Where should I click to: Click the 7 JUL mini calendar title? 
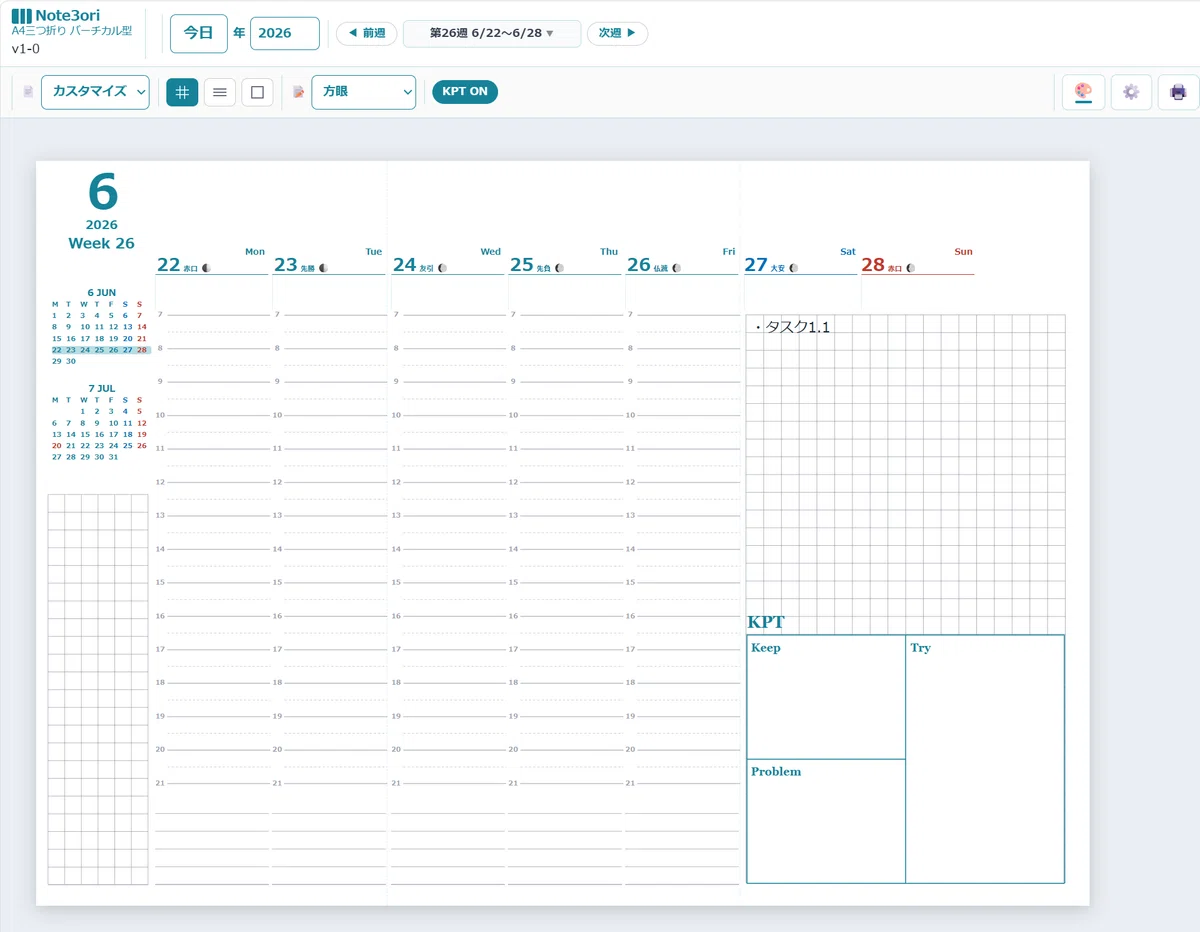pos(101,388)
